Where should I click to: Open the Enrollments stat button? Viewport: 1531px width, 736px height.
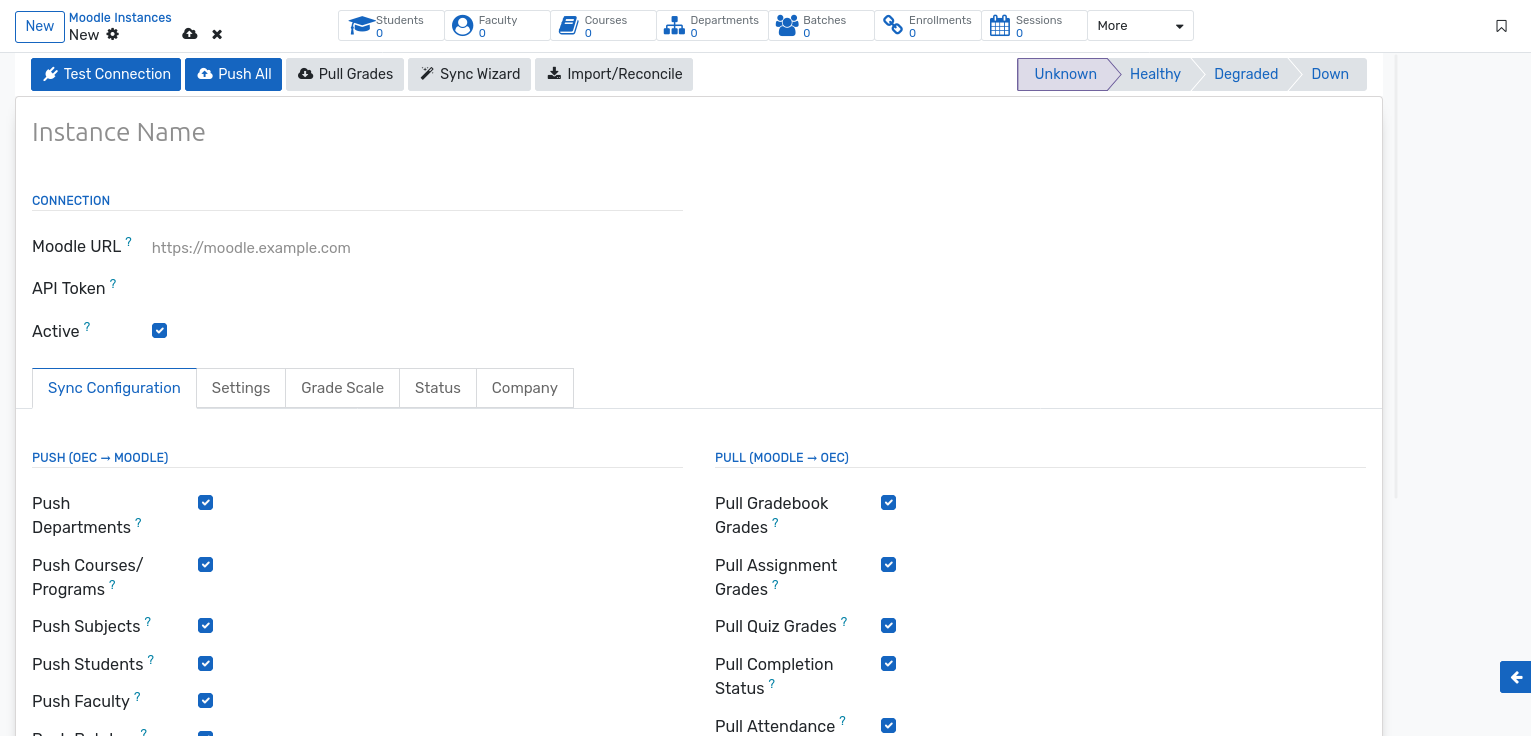928,26
